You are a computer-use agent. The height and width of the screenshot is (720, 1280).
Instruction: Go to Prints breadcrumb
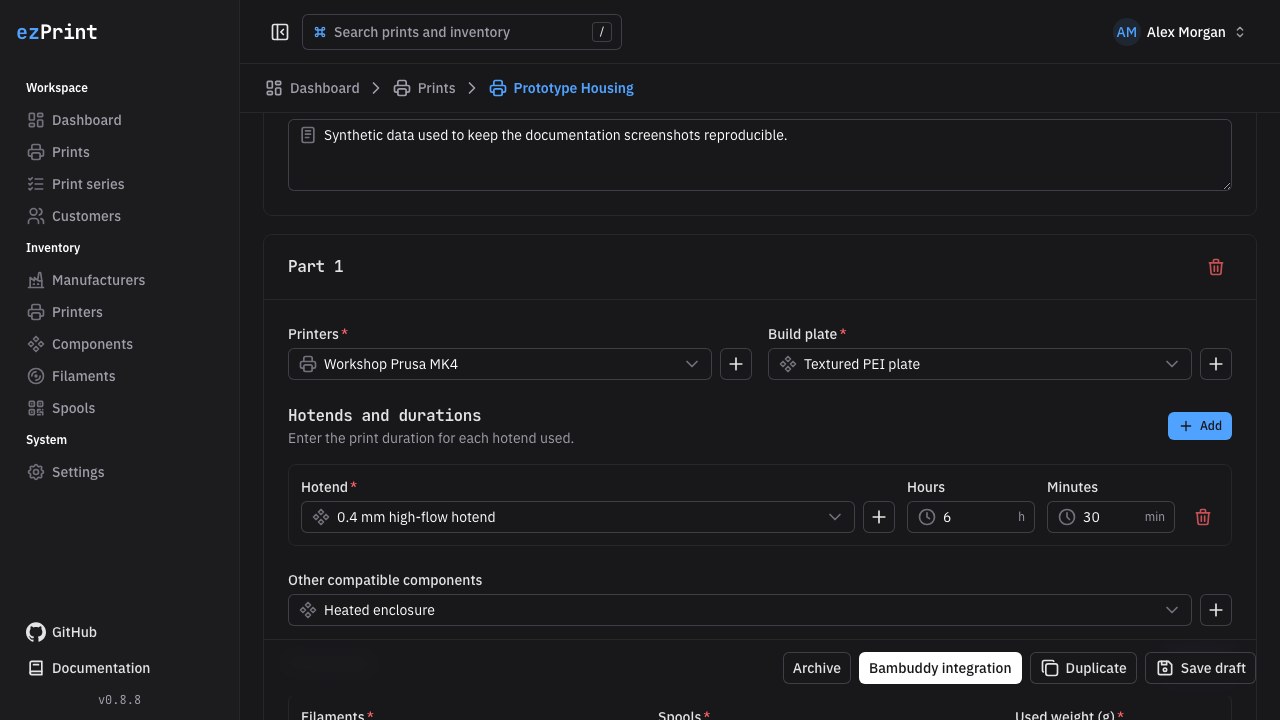coord(424,88)
